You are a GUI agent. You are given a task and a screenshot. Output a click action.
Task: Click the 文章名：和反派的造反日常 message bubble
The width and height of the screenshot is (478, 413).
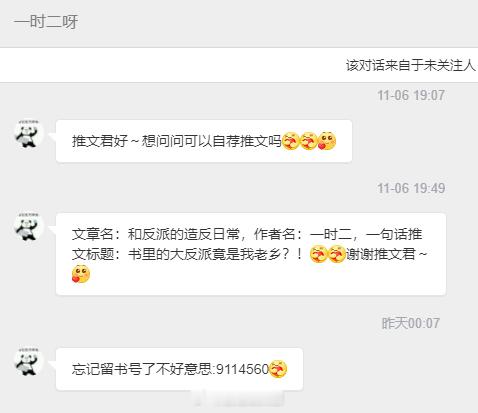pos(251,254)
